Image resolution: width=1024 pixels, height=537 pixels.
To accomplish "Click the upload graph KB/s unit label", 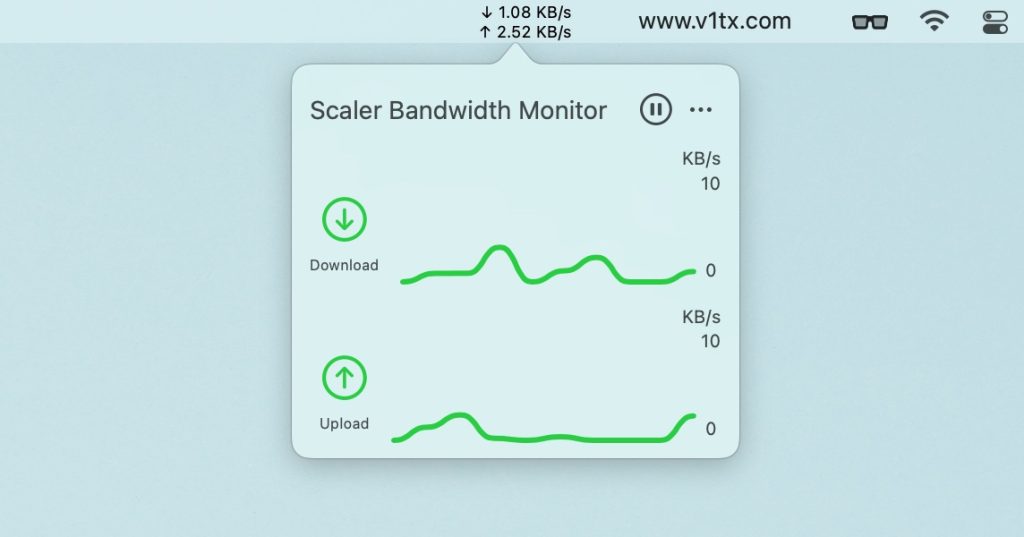I will click(x=701, y=317).
